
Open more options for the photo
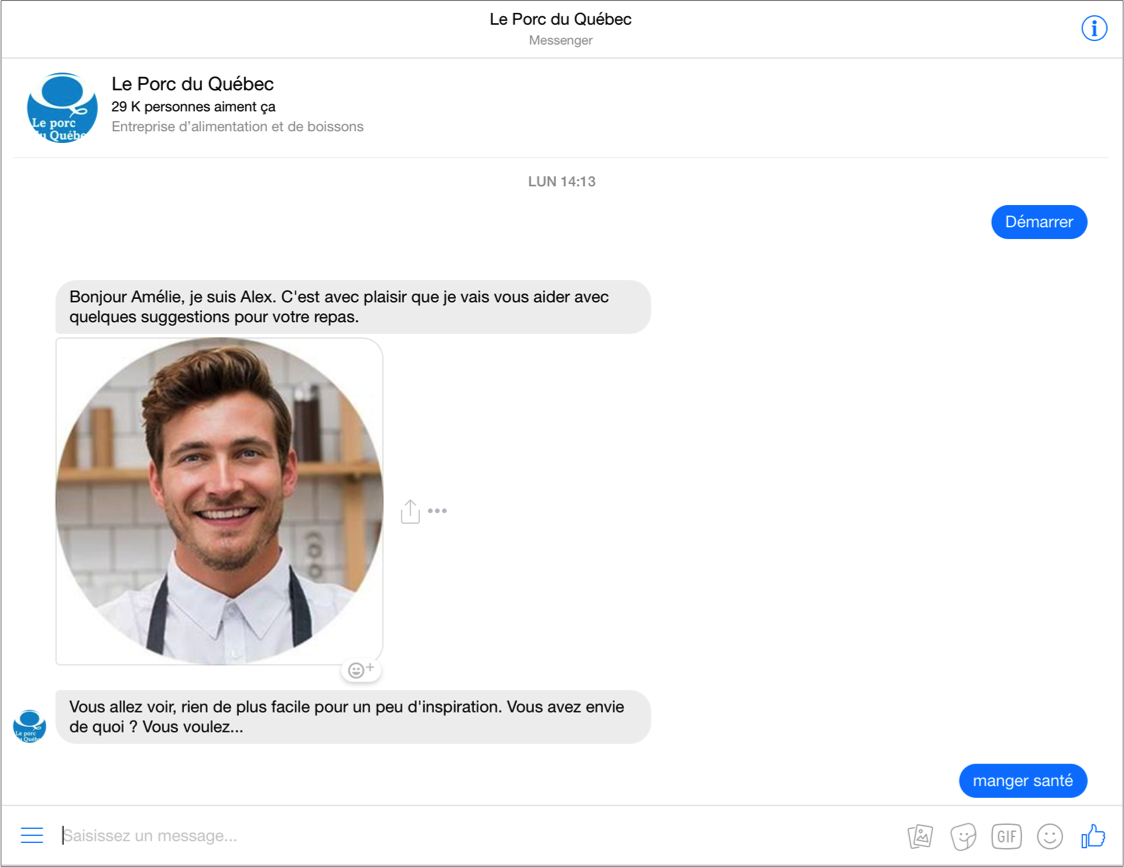click(x=437, y=511)
